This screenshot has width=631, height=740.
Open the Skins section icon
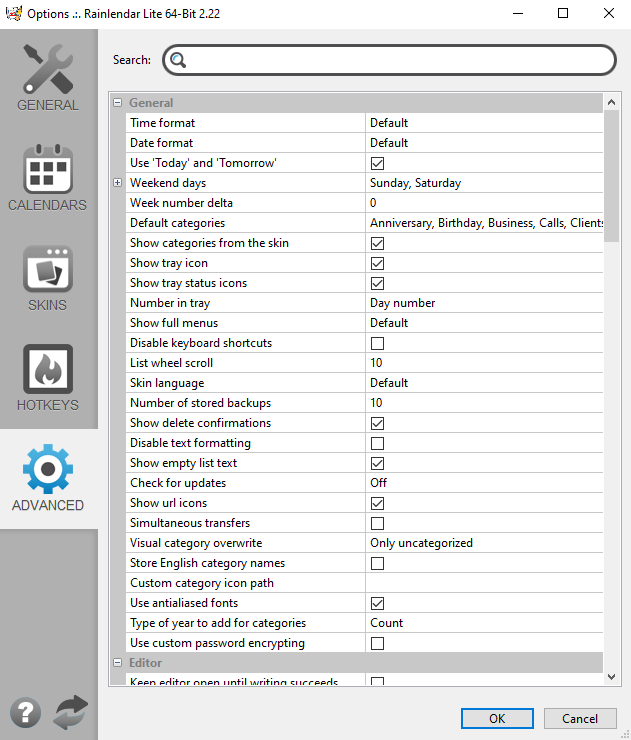pyautogui.click(x=48, y=269)
